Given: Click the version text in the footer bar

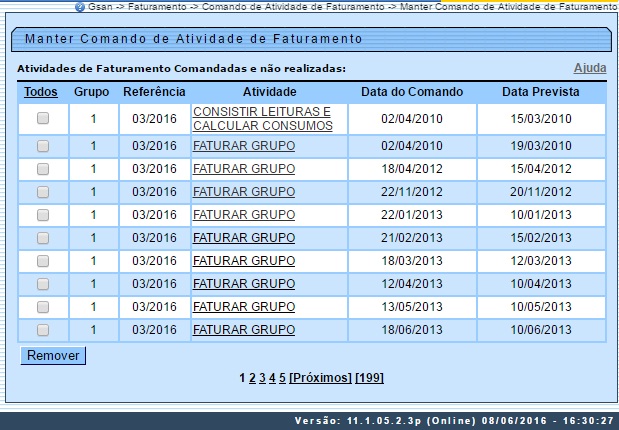Looking at the screenshot, I should pyautogui.click(x=454, y=421).
